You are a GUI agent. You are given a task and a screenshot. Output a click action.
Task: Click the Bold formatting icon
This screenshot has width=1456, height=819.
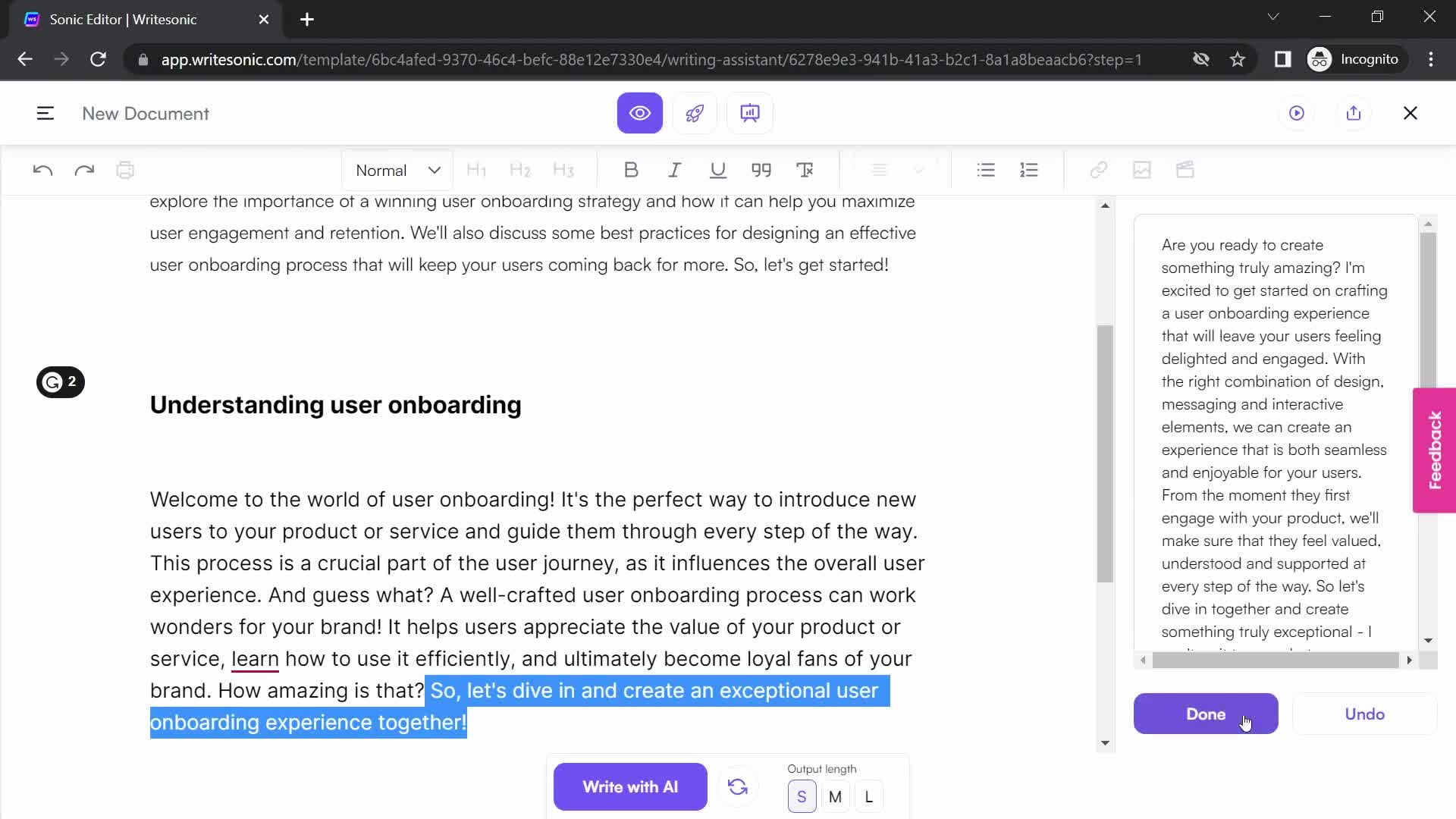click(x=632, y=170)
